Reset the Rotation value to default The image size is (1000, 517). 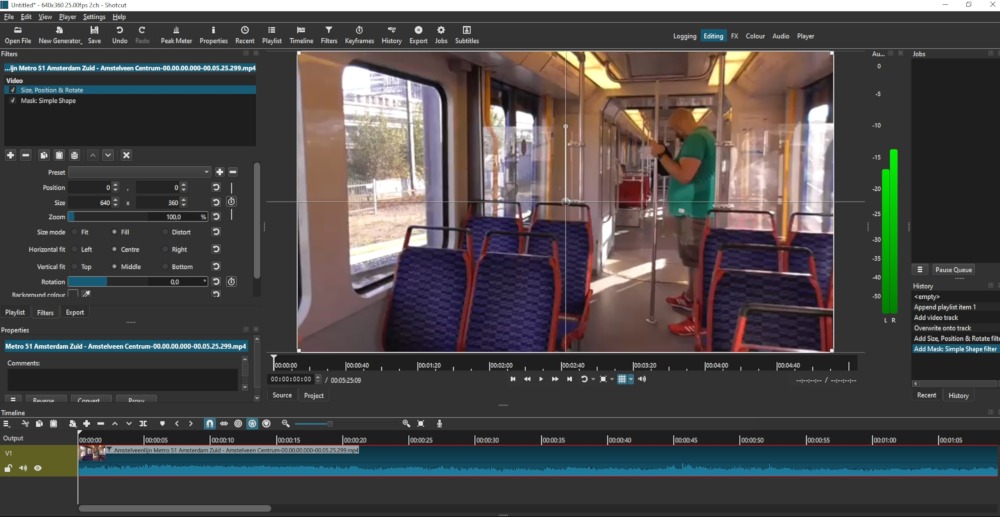coord(216,282)
